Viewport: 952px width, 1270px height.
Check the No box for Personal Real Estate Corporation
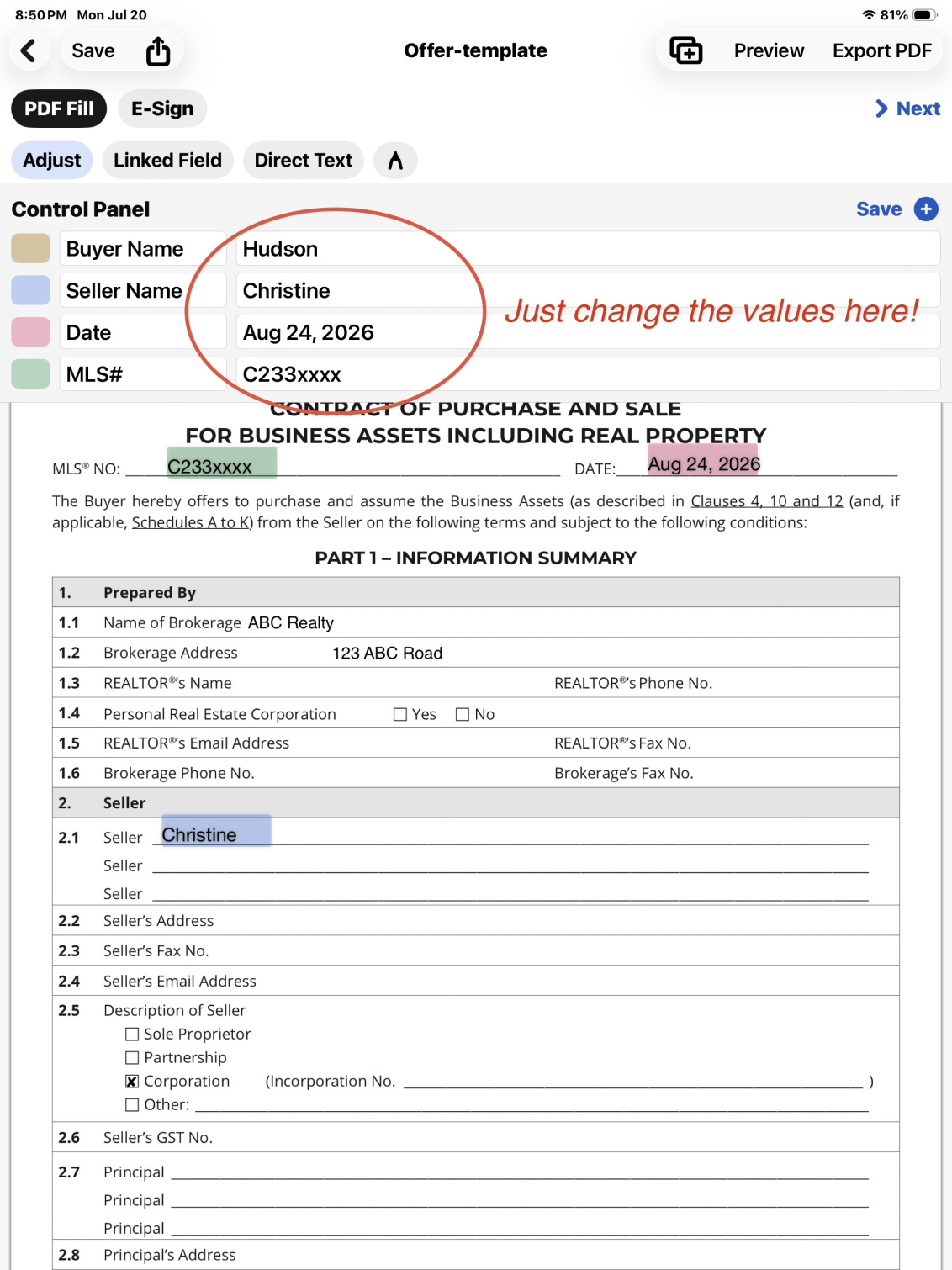tap(463, 714)
